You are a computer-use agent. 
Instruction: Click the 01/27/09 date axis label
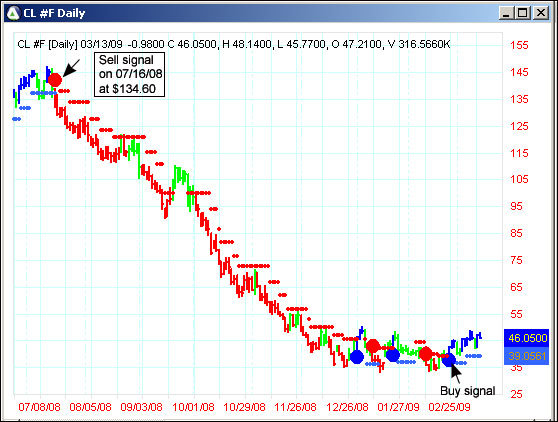[398, 407]
